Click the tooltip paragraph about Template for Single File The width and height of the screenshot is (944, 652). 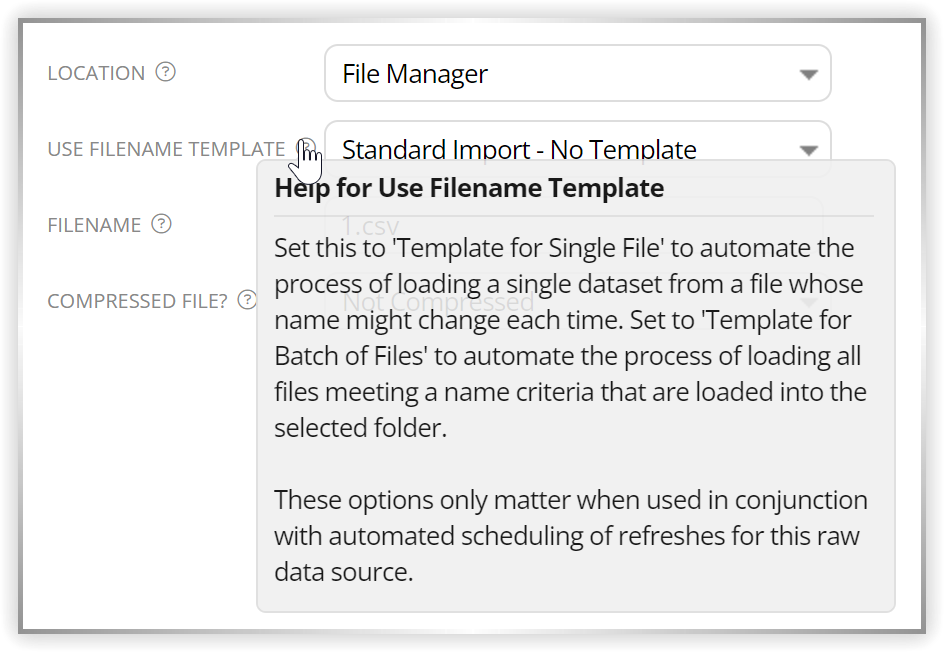(x=571, y=338)
